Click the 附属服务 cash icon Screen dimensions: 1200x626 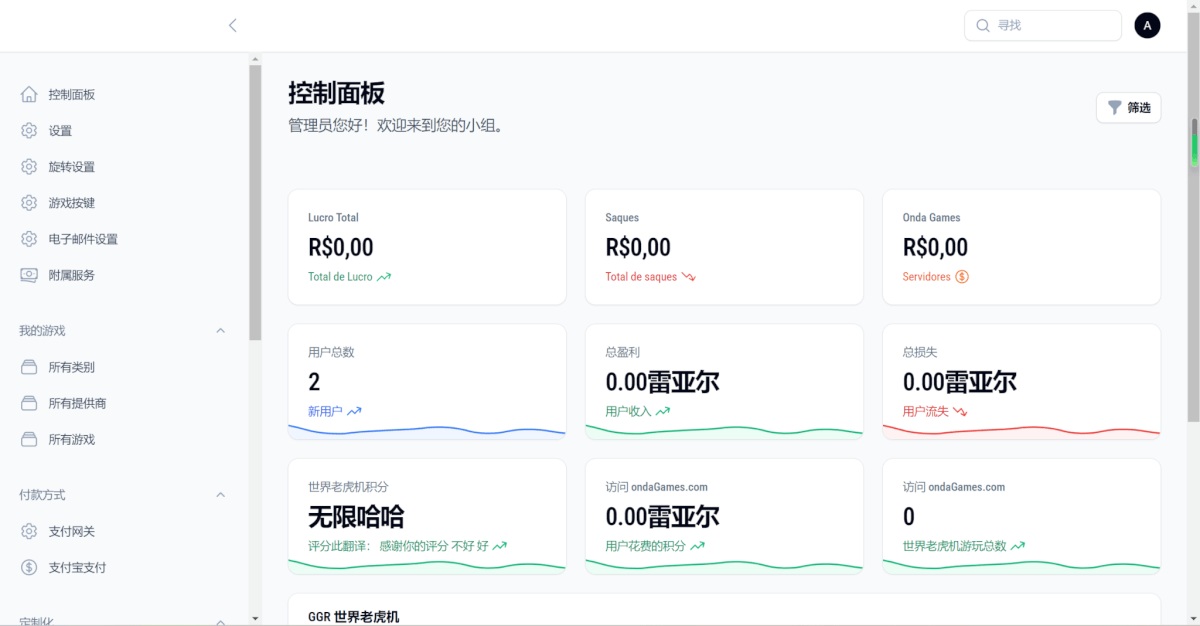[x=29, y=275]
